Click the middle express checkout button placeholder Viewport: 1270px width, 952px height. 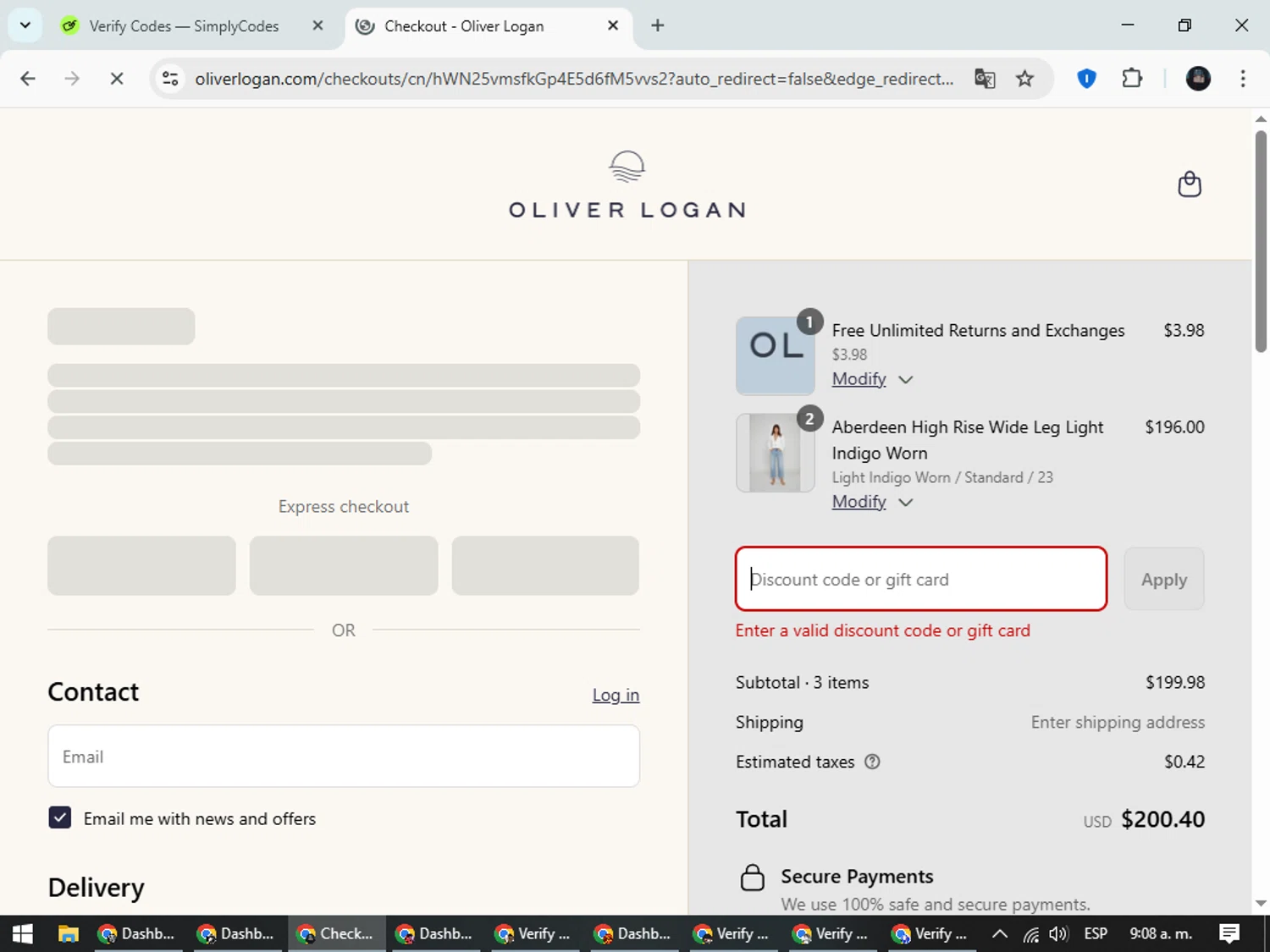[344, 565]
